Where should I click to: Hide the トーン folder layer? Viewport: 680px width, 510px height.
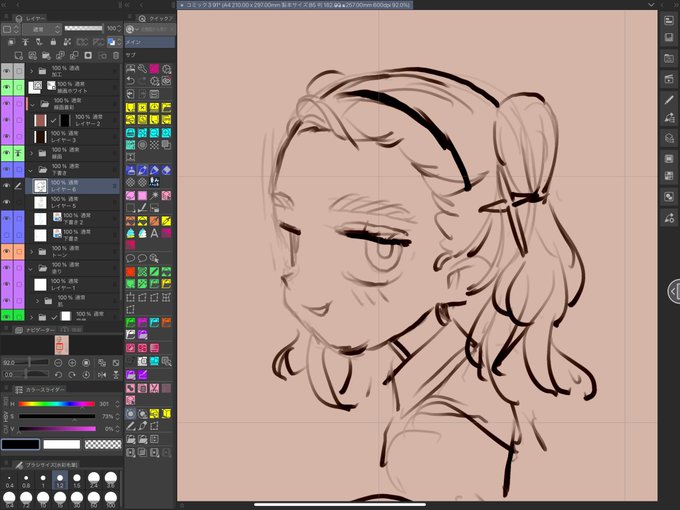click(x=7, y=252)
